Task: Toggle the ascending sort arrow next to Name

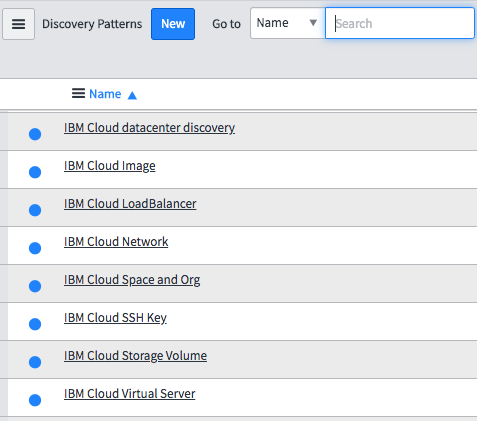Action: (132, 95)
